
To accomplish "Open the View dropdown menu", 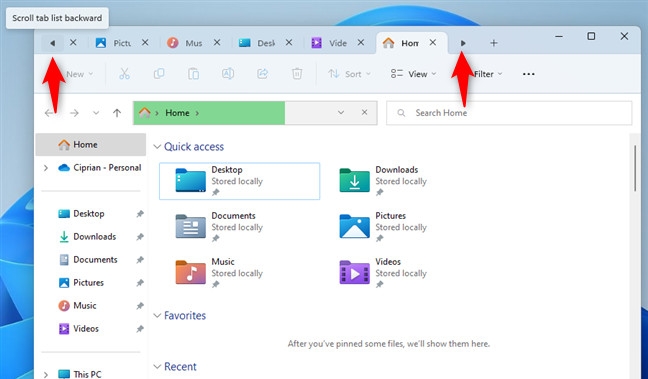I will click(x=413, y=74).
